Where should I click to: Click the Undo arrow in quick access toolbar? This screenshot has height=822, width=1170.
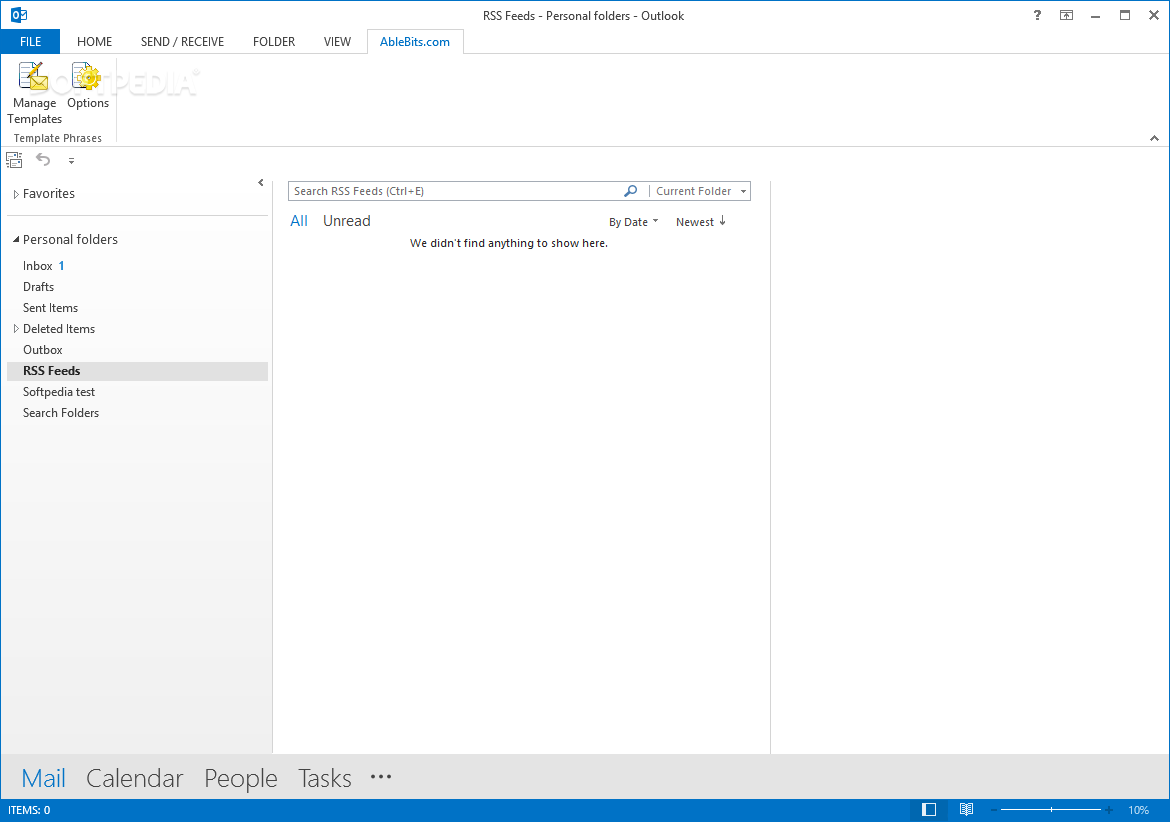[x=43, y=160]
